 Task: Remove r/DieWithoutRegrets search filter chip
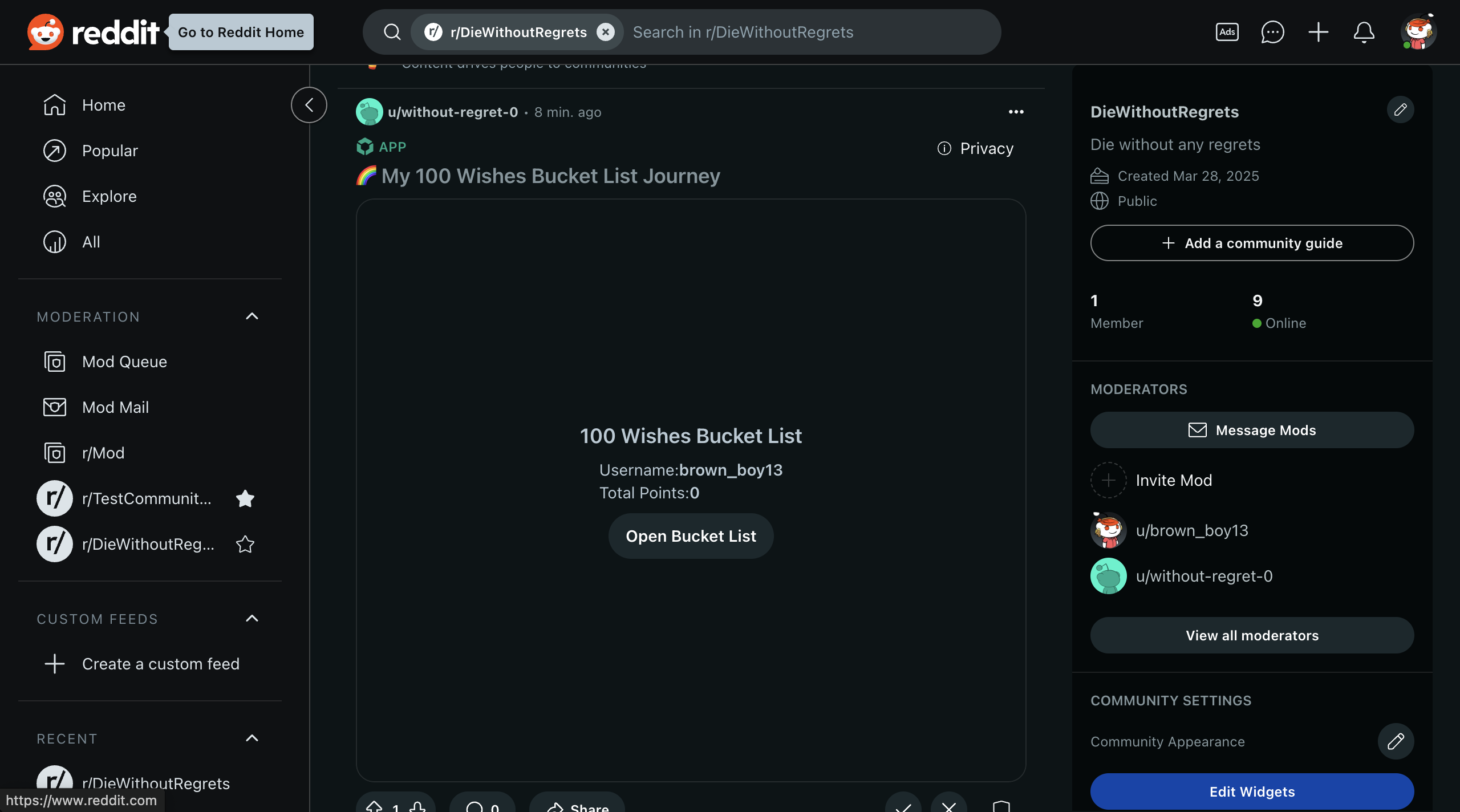coord(606,32)
